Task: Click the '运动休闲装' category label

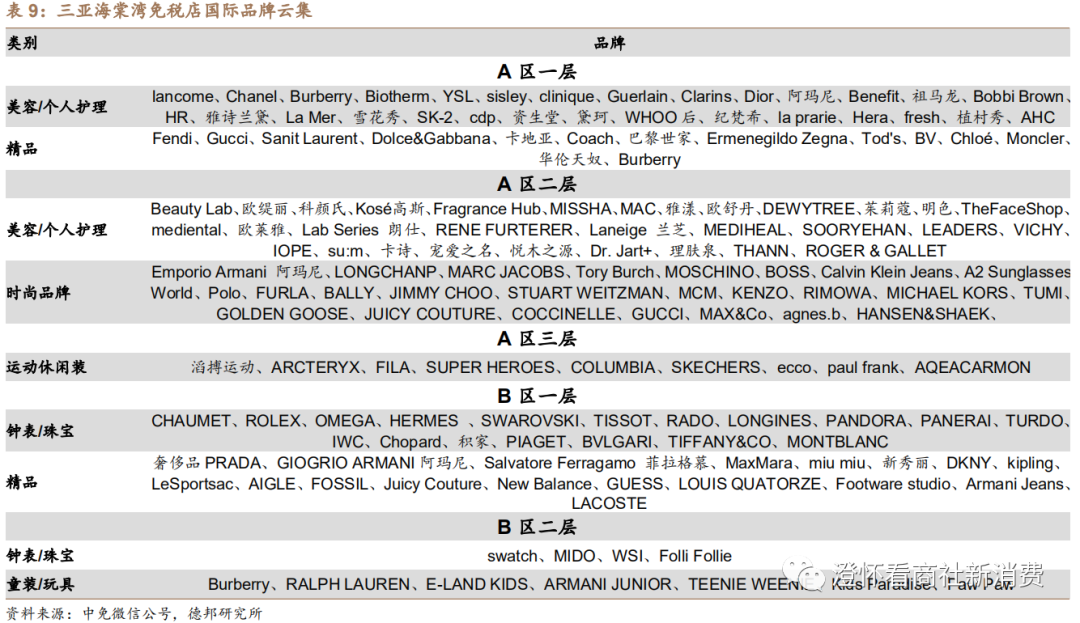Action: (46, 368)
